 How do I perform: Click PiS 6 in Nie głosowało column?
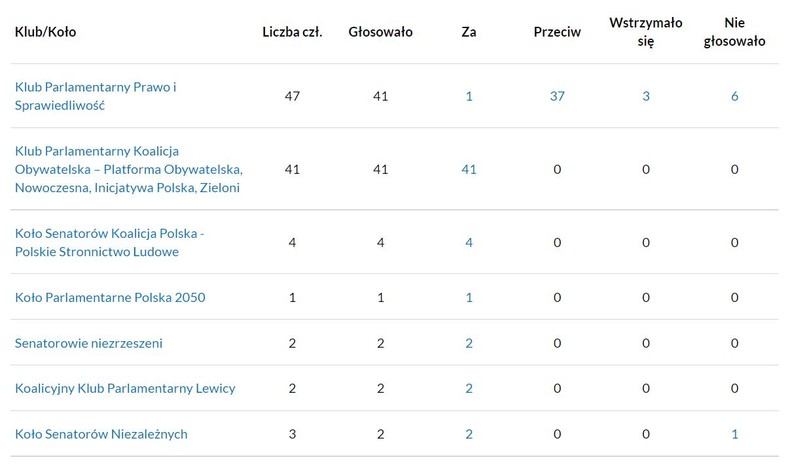(x=734, y=96)
